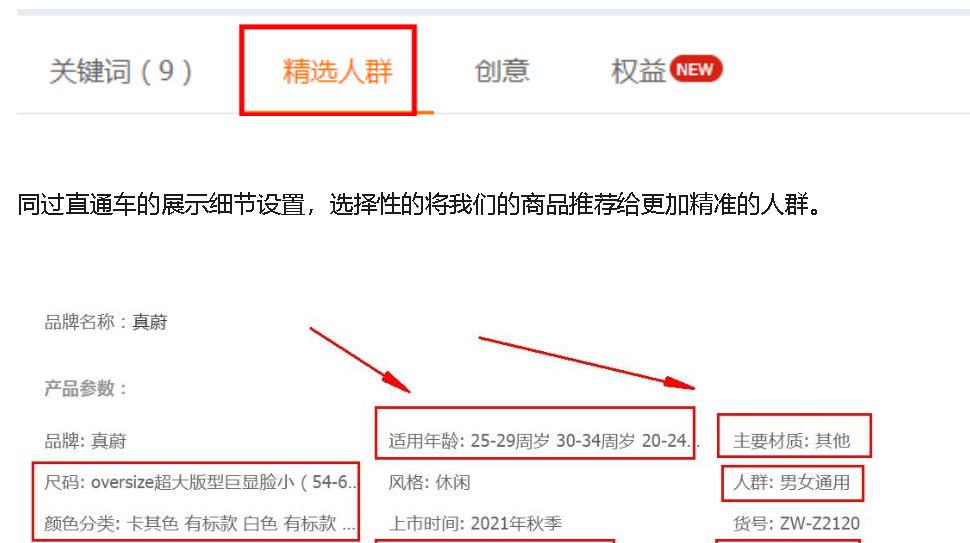
Task: Click the 颜色分类: 卡其色 parameter
Action: [x=200, y=524]
